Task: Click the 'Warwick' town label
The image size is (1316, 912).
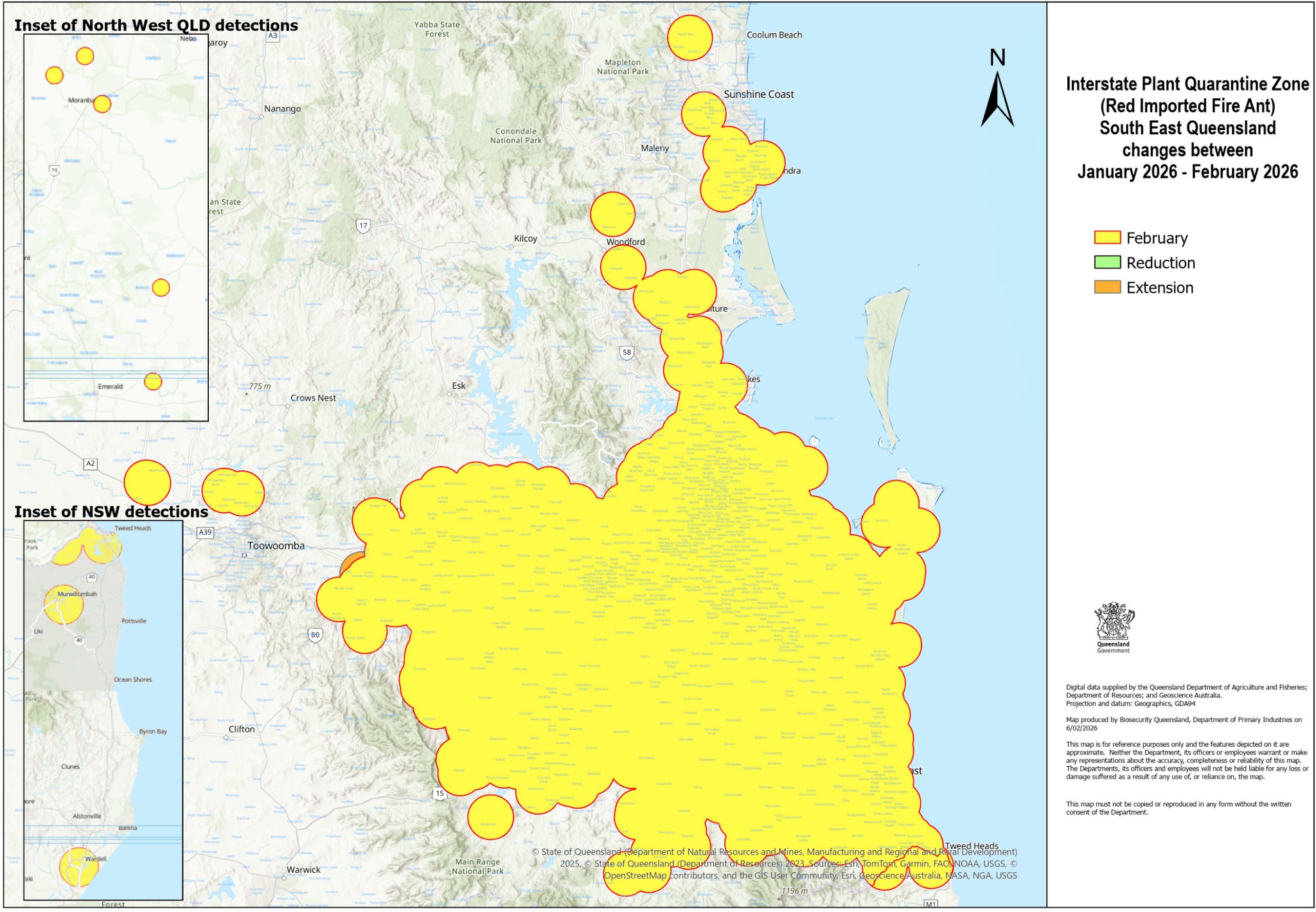Action: pos(303,870)
